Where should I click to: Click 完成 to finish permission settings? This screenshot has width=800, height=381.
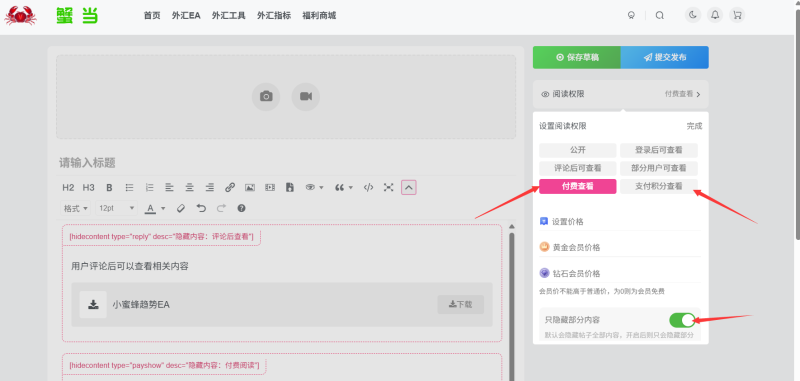tap(694, 126)
